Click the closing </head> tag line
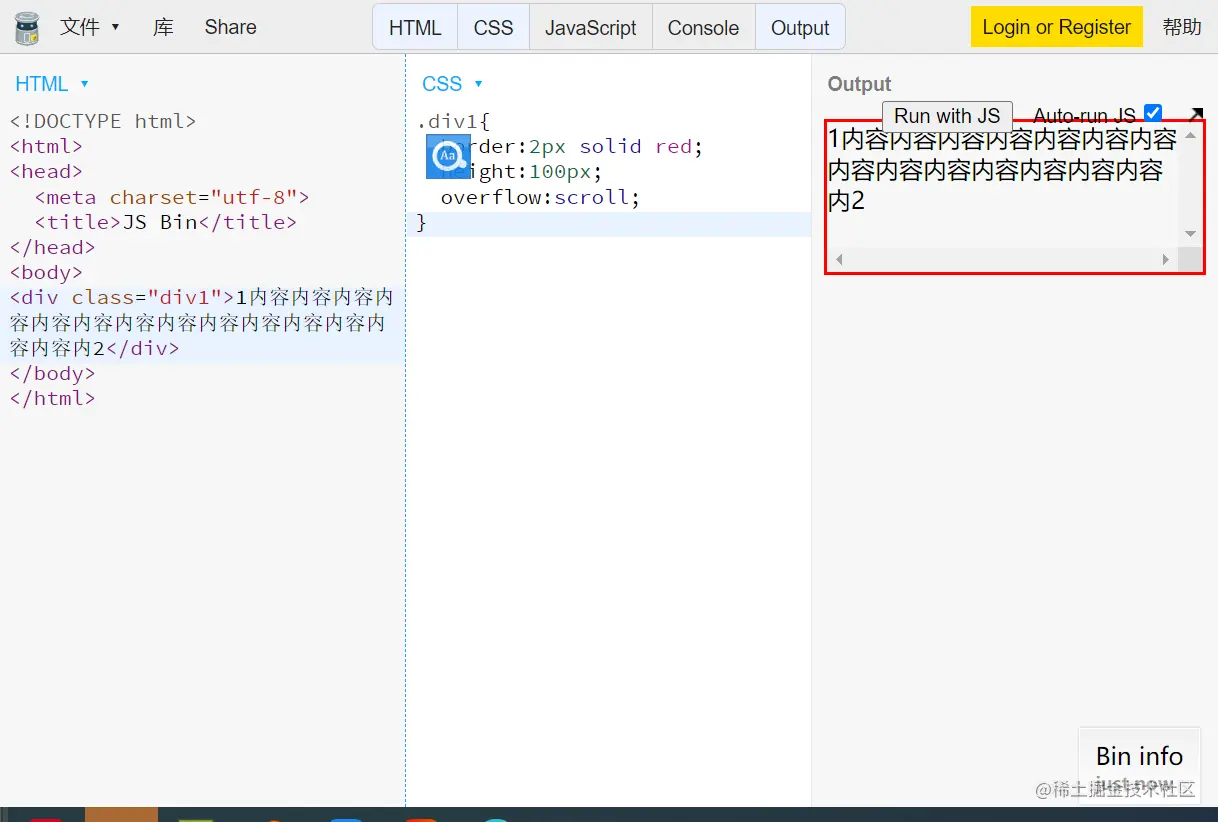The image size is (1218, 822). (x=52, y=247)
